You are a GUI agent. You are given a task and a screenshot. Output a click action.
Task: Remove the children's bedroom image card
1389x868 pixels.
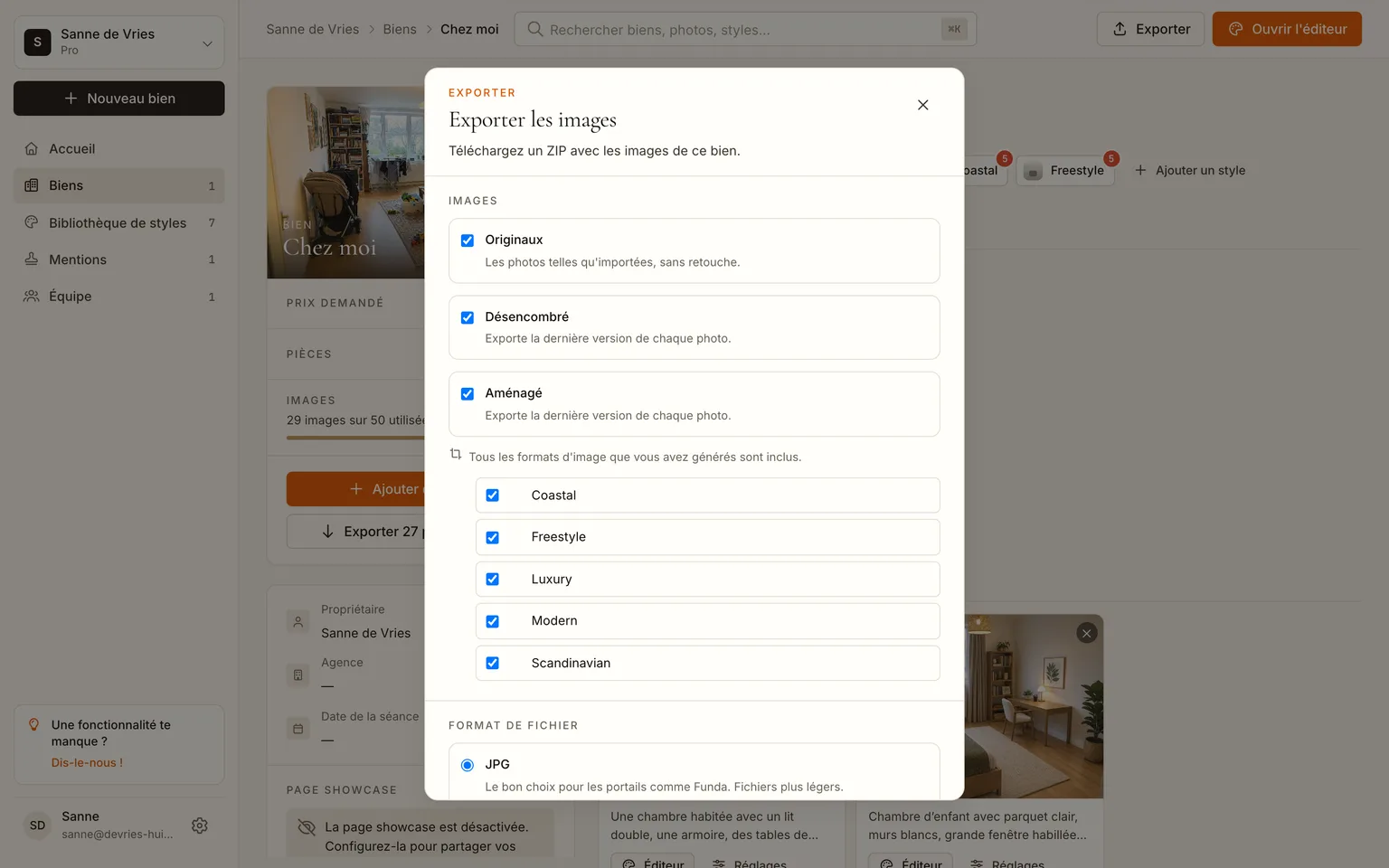[1087, 633]
